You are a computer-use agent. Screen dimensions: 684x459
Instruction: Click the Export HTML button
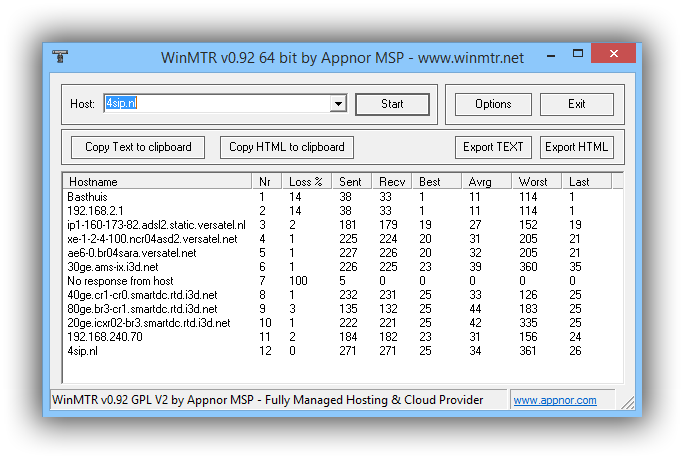coord(577,147)
